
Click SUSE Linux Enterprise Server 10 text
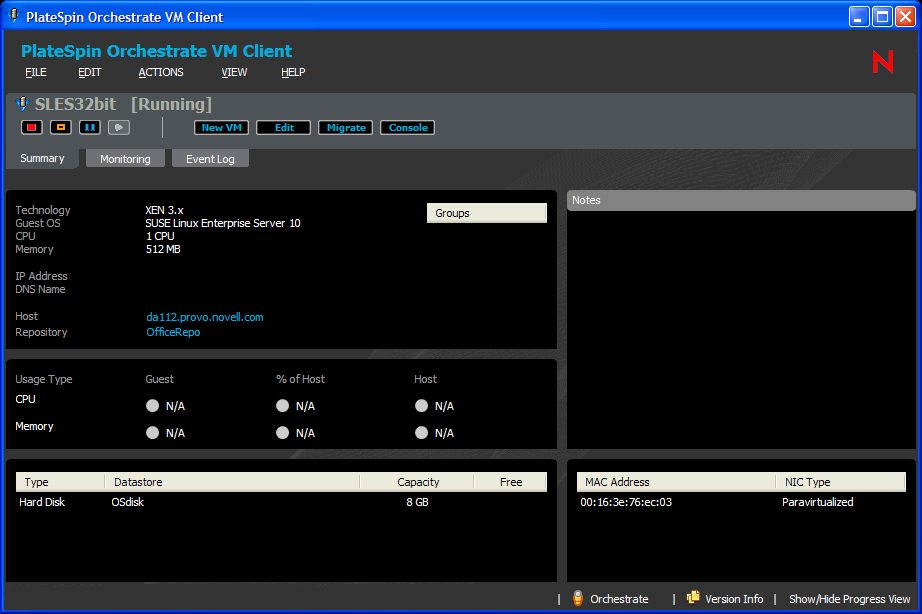[x=223, y=223]
